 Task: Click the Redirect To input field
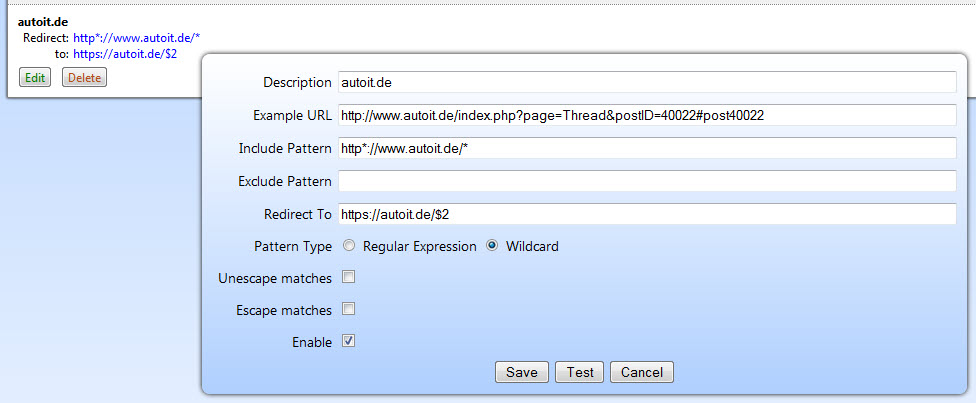tap(647, 214)
